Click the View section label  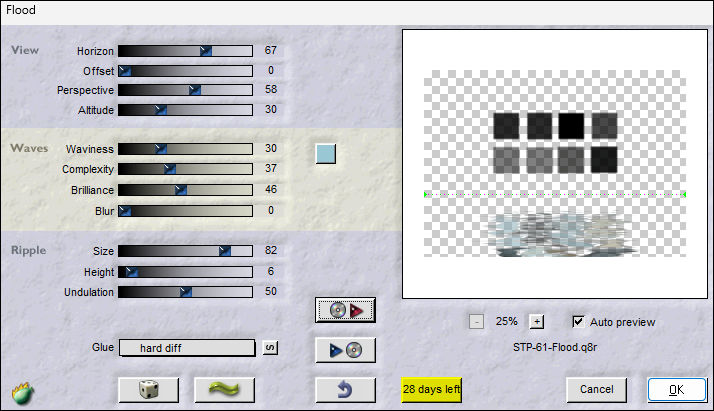click(25, 50)
